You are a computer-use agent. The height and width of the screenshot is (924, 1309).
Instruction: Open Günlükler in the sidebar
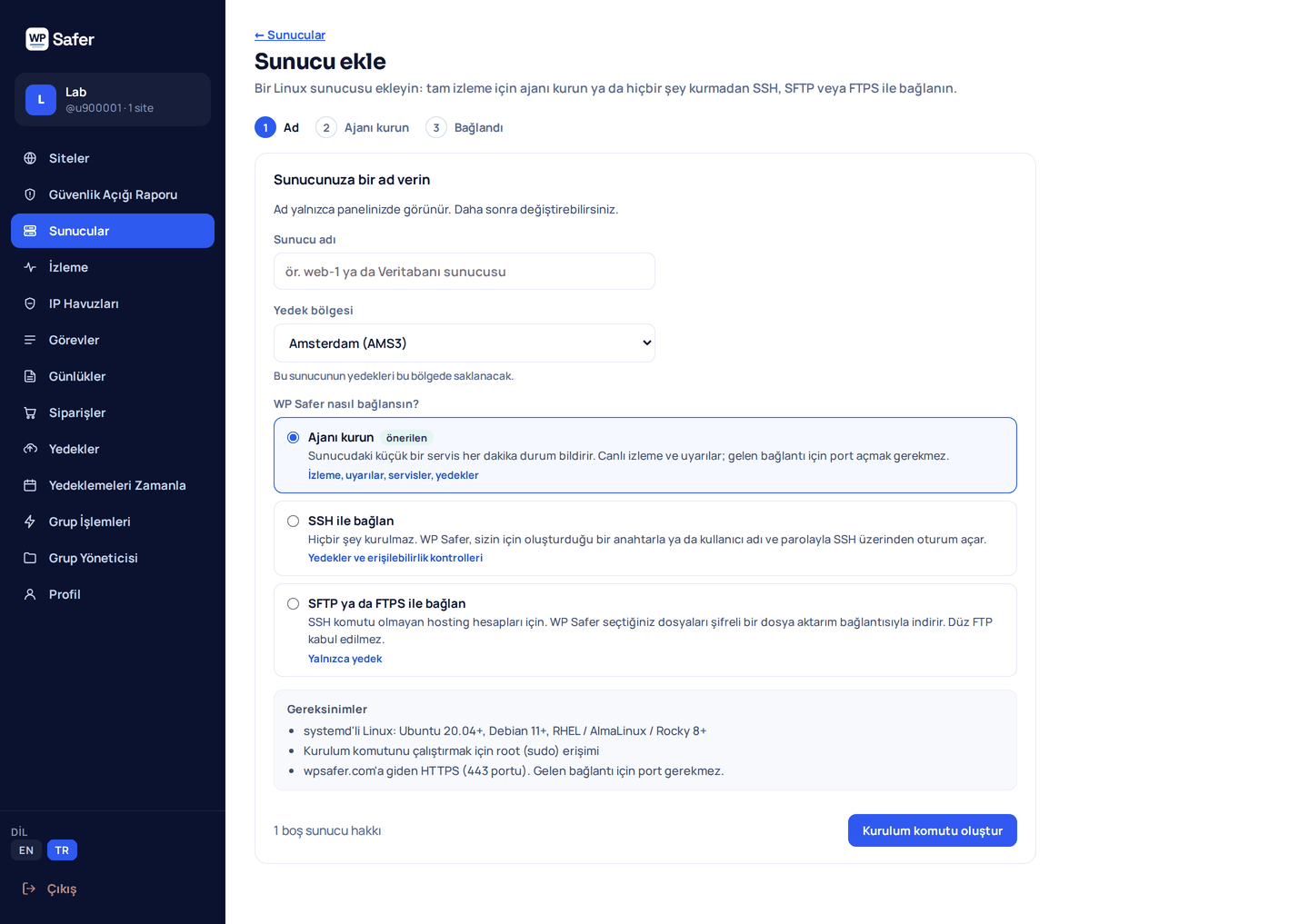click(113, 376)
